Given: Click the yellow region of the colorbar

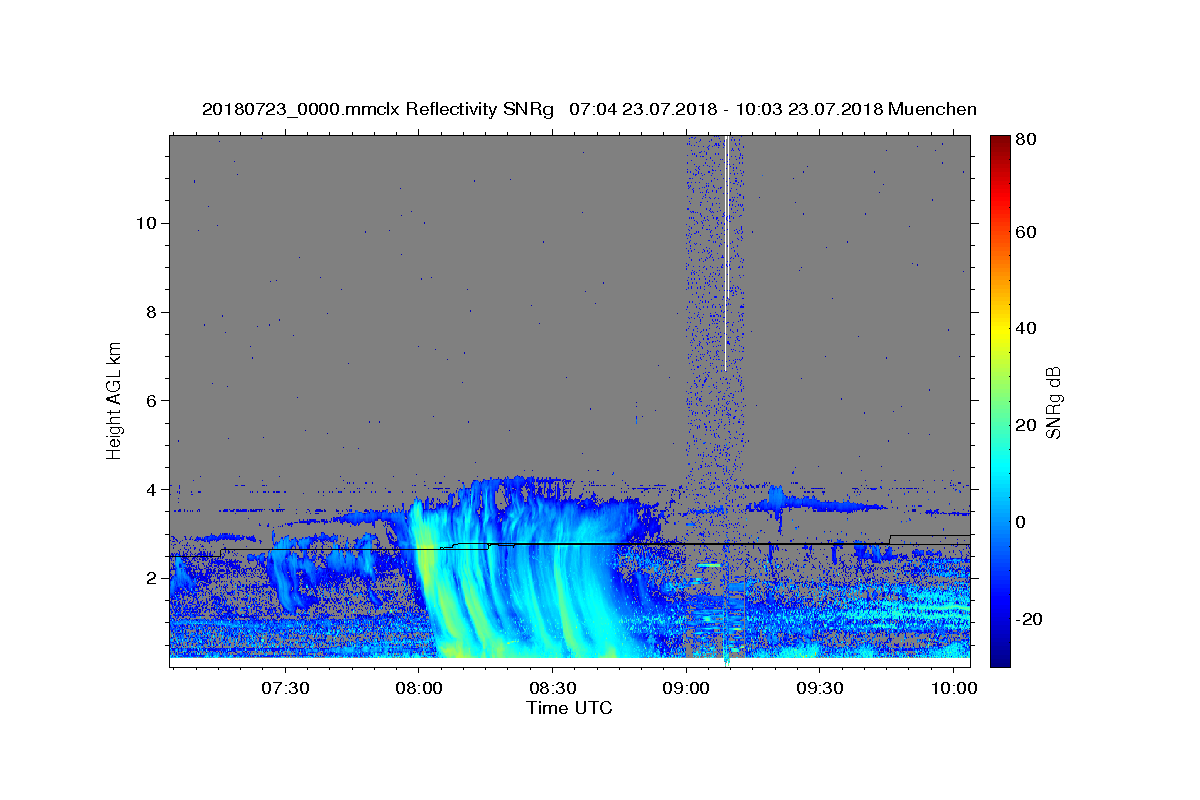Looking at the screenshot, I should [999, 330].
